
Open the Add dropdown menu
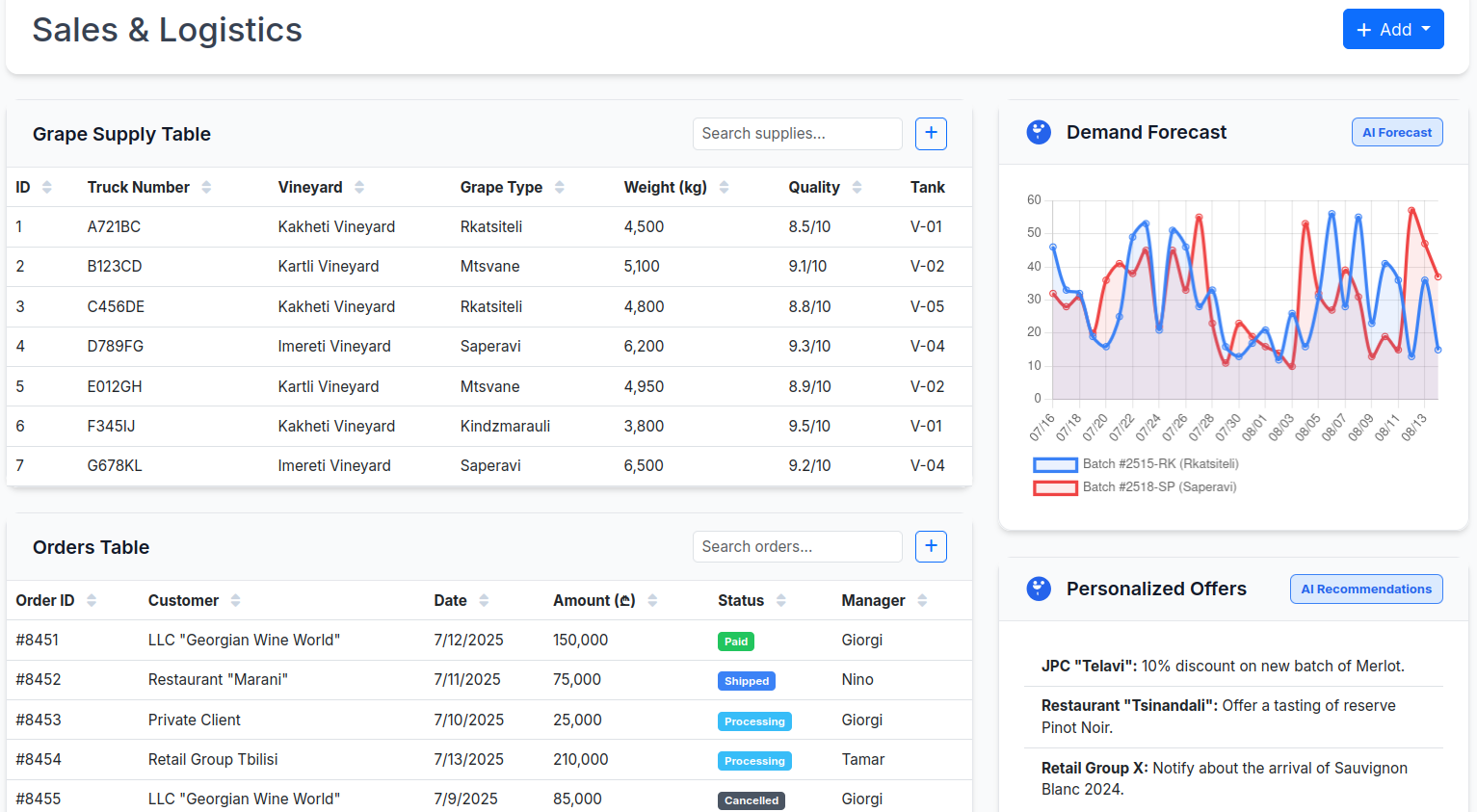[1393, 29]
